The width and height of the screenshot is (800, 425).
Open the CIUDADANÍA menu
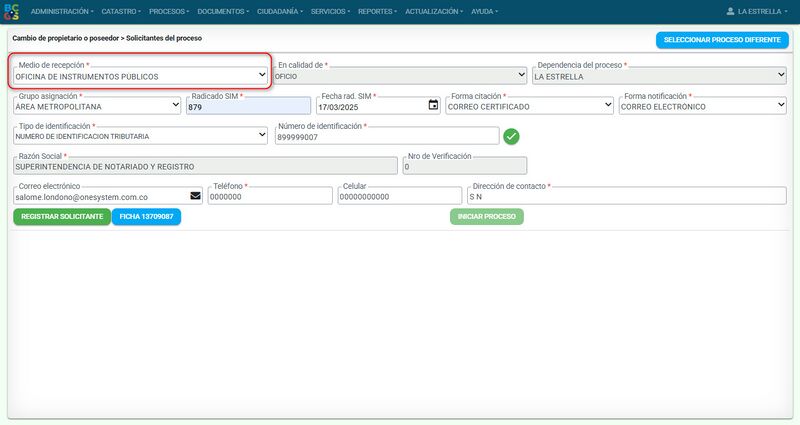tap(280, 11)
